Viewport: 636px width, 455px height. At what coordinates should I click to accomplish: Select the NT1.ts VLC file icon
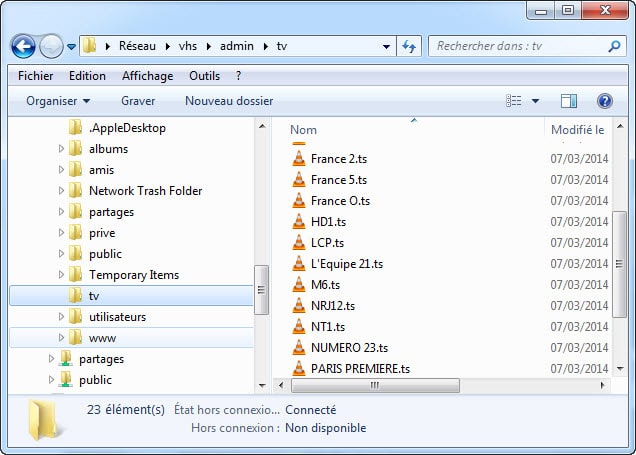[x=299, y=326]
